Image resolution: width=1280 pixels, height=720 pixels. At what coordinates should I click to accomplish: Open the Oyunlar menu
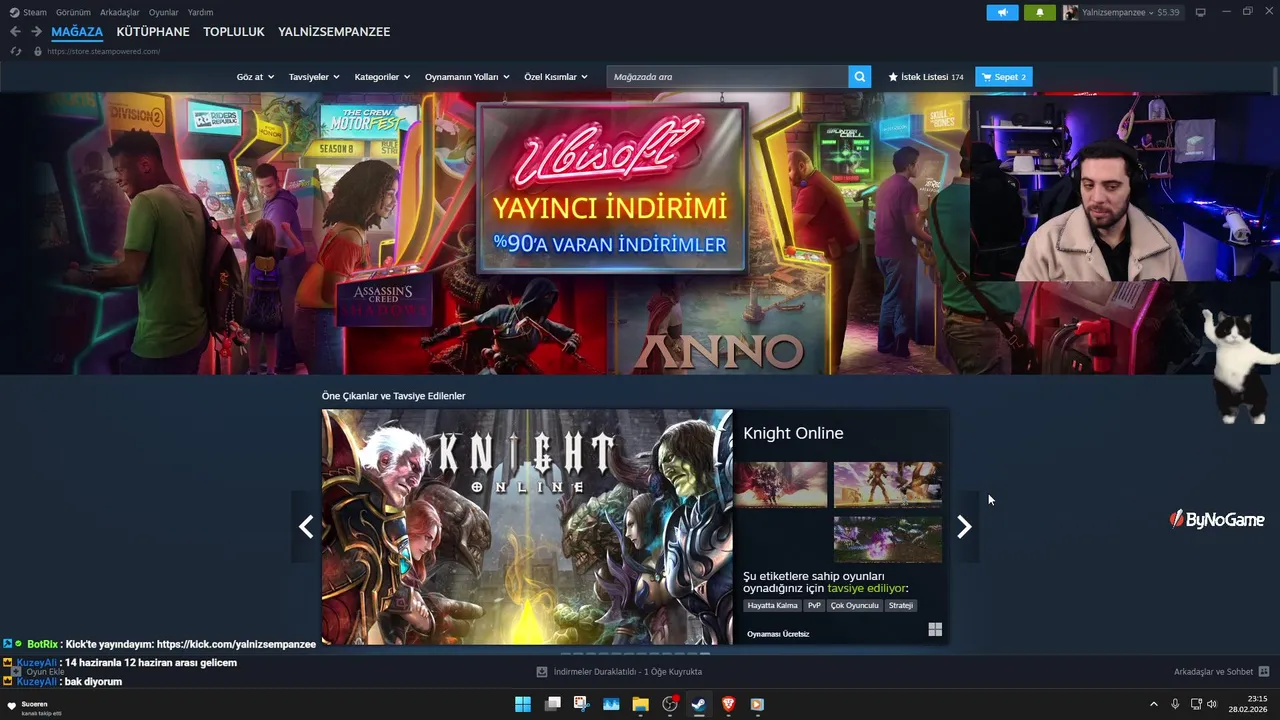(x=164, y=12)
